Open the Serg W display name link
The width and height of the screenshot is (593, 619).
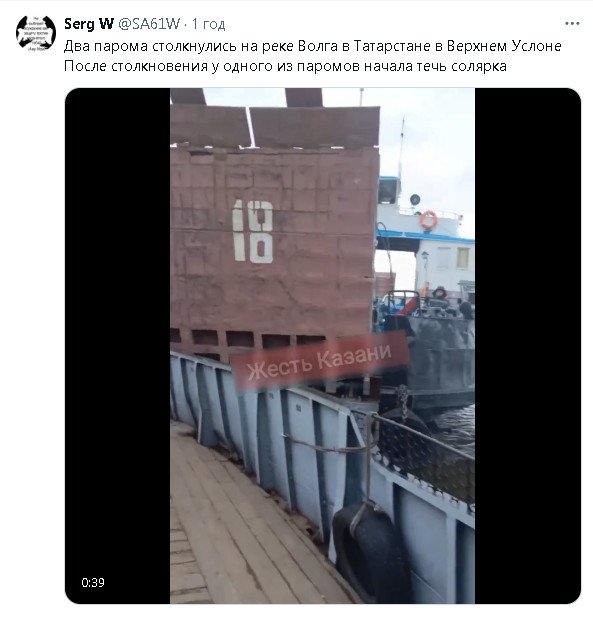(89, 24)
